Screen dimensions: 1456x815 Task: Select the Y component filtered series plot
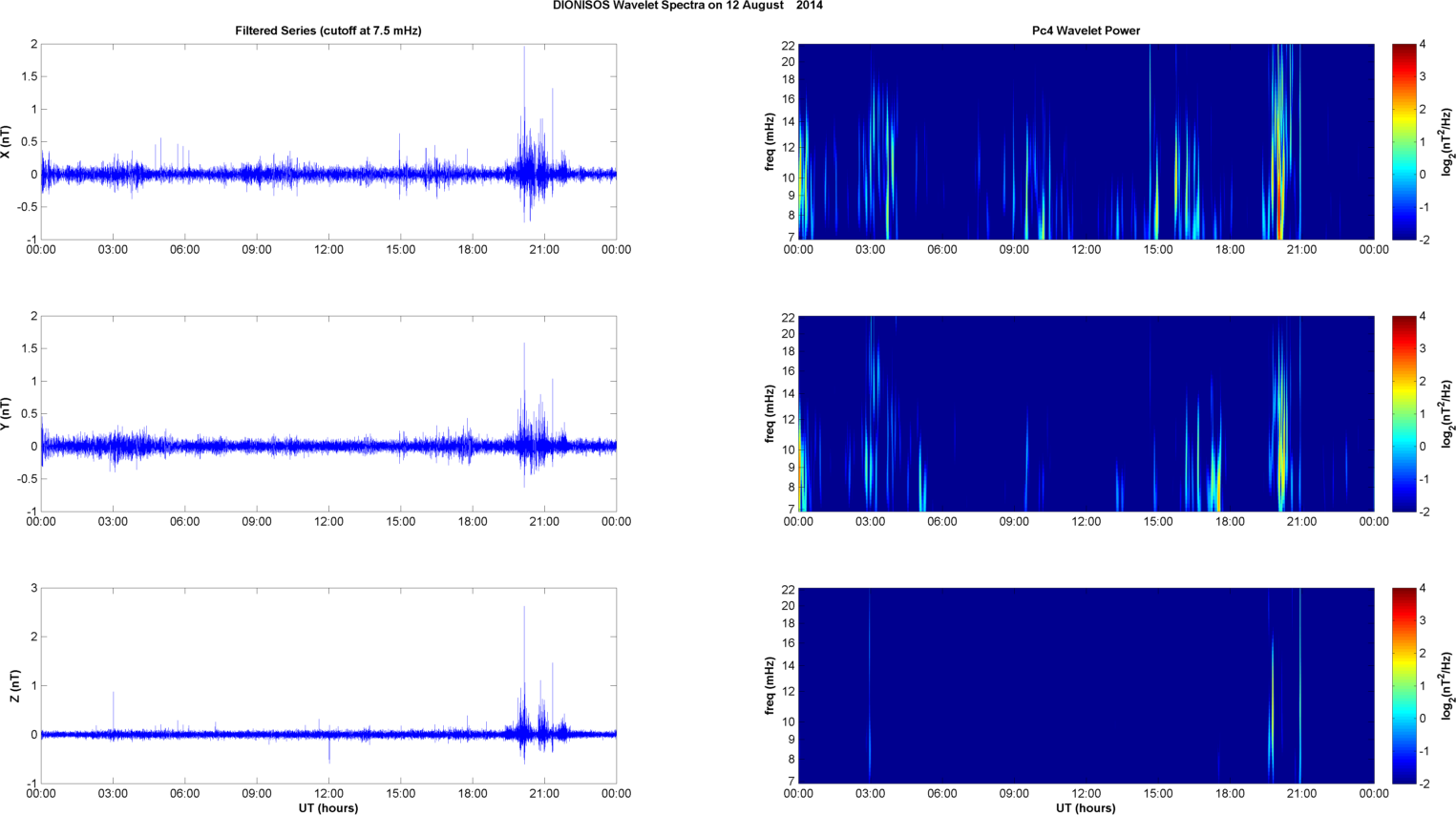(328, 413)
